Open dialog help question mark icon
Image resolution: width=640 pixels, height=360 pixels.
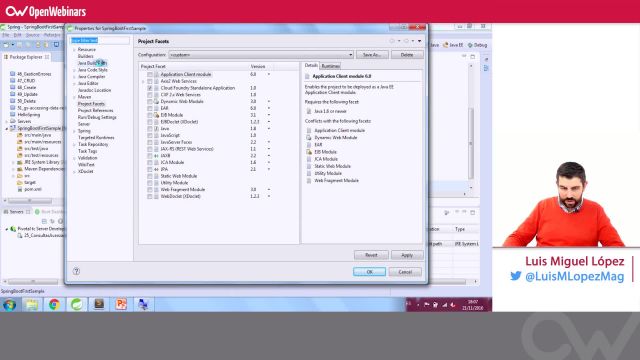click(x=76, y=271)
